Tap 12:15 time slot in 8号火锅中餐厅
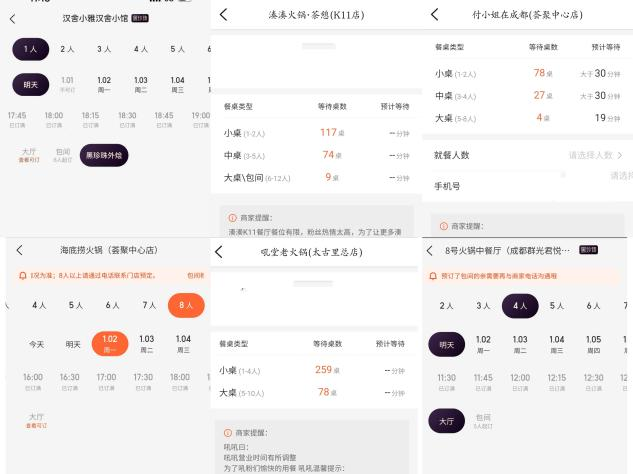The width and height of the screenshot is (633, 474). (557, 382)
